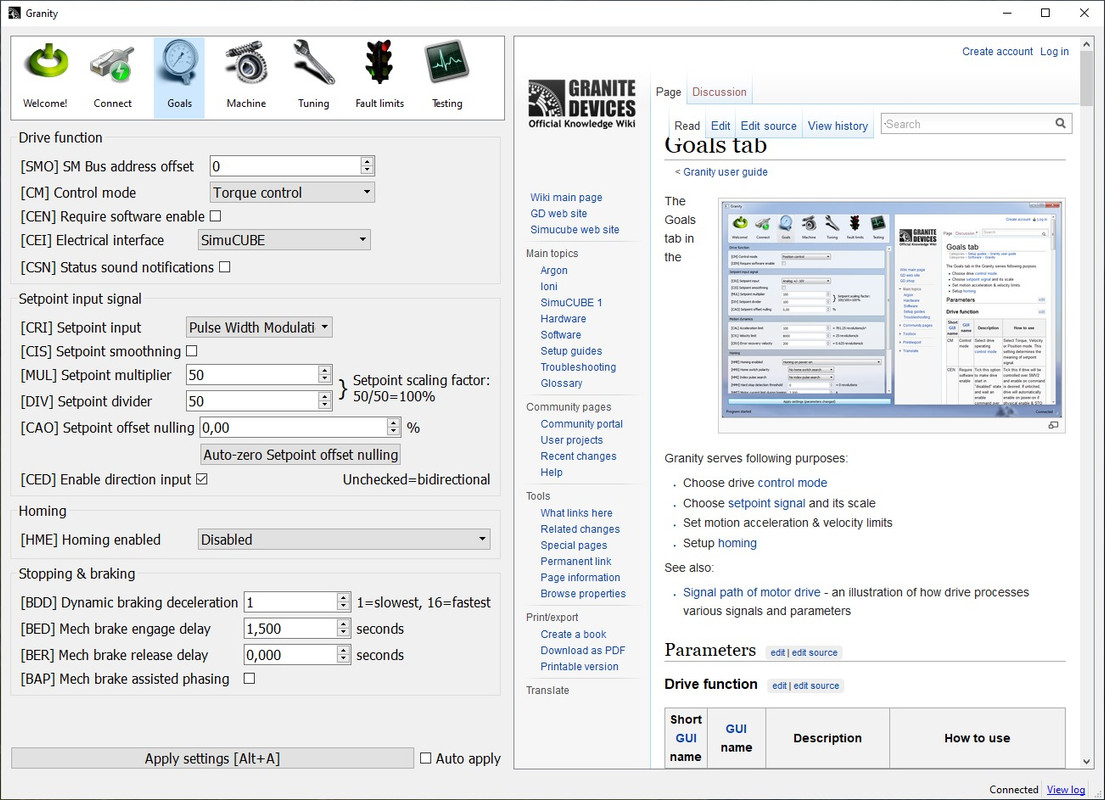Open the Glossary sidebar link
Image resolution: width=1105 pixels, height=800 pixels.
point(561,383)
